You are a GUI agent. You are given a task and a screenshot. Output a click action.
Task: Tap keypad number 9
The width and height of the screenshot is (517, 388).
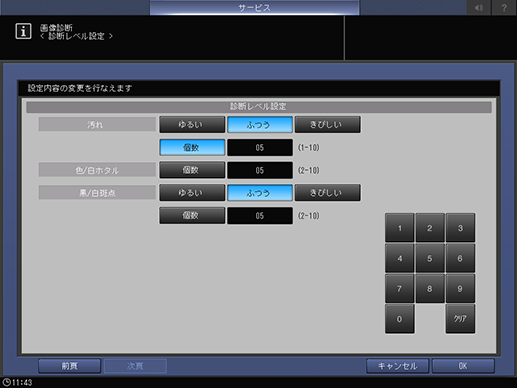point(460,289)
